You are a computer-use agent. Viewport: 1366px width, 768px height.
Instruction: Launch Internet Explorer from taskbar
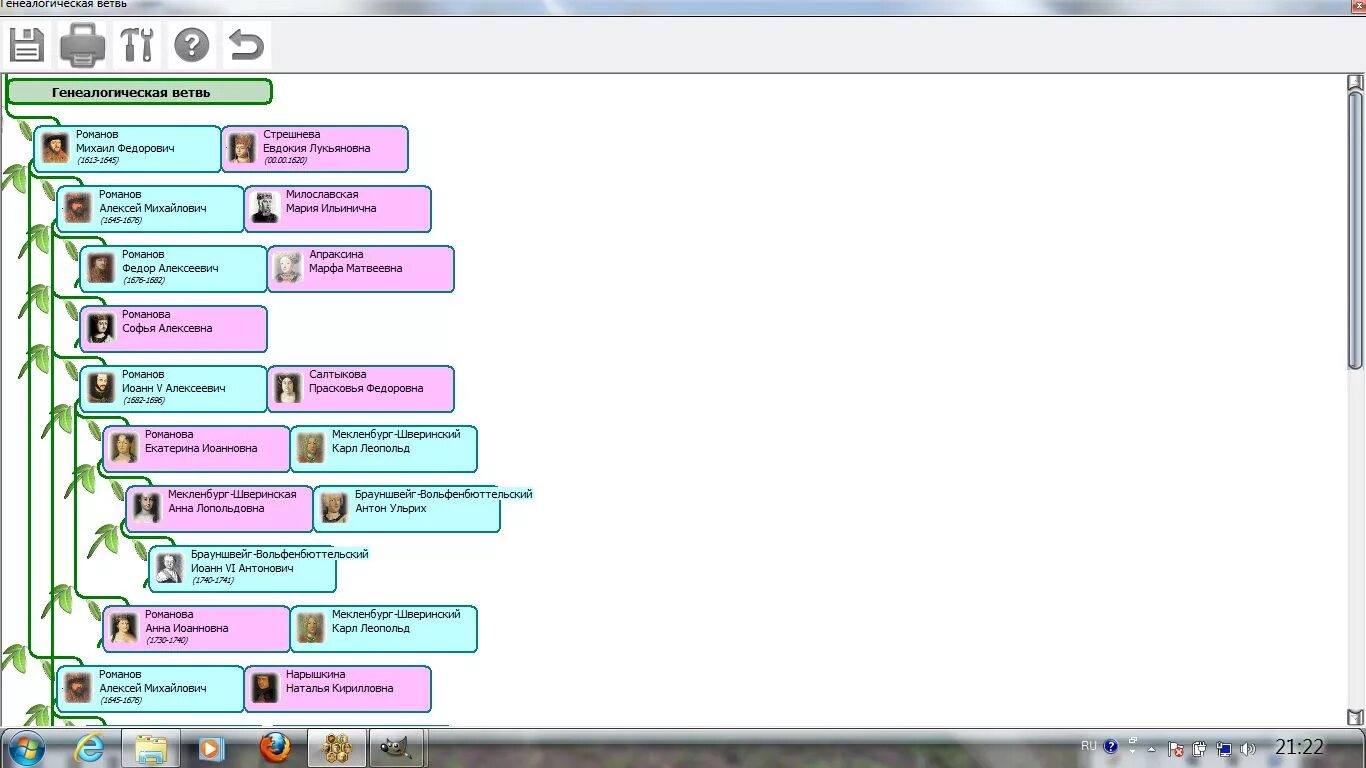click(89, 748)
